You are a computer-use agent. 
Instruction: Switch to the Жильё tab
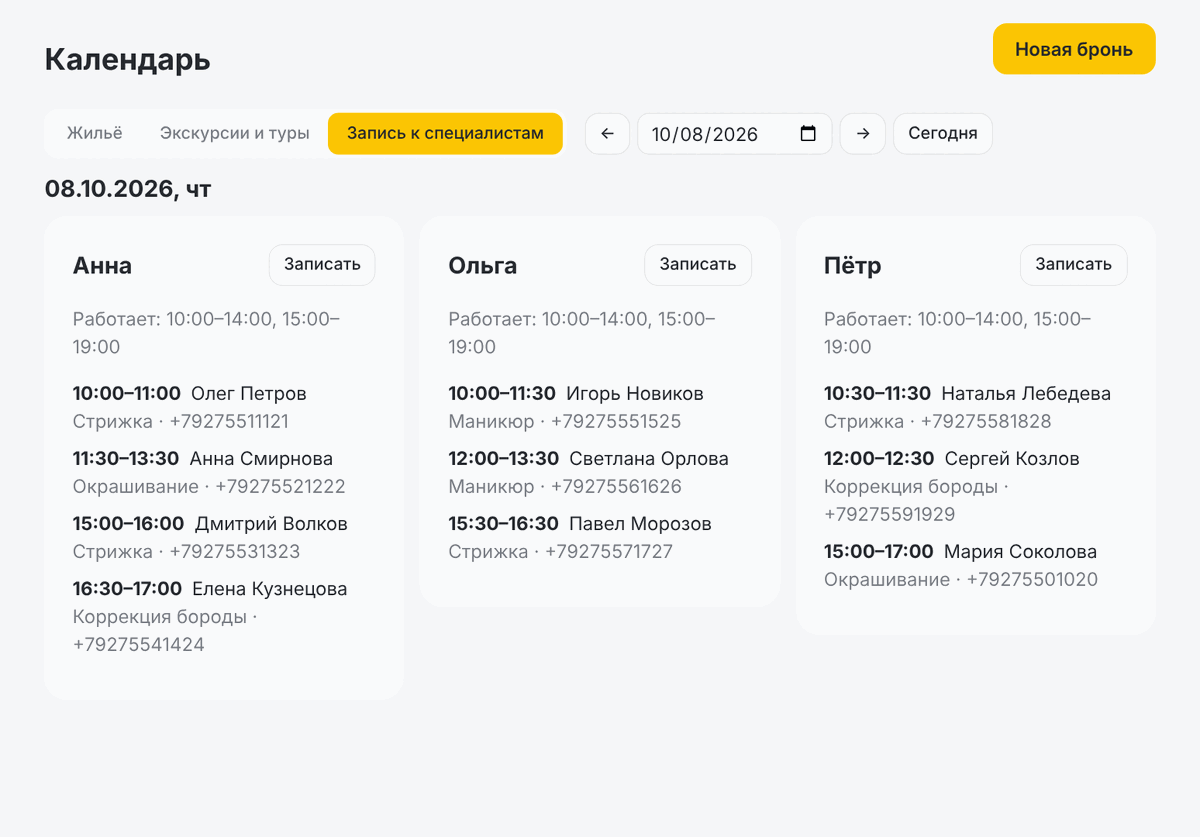[x=95, y=133]
